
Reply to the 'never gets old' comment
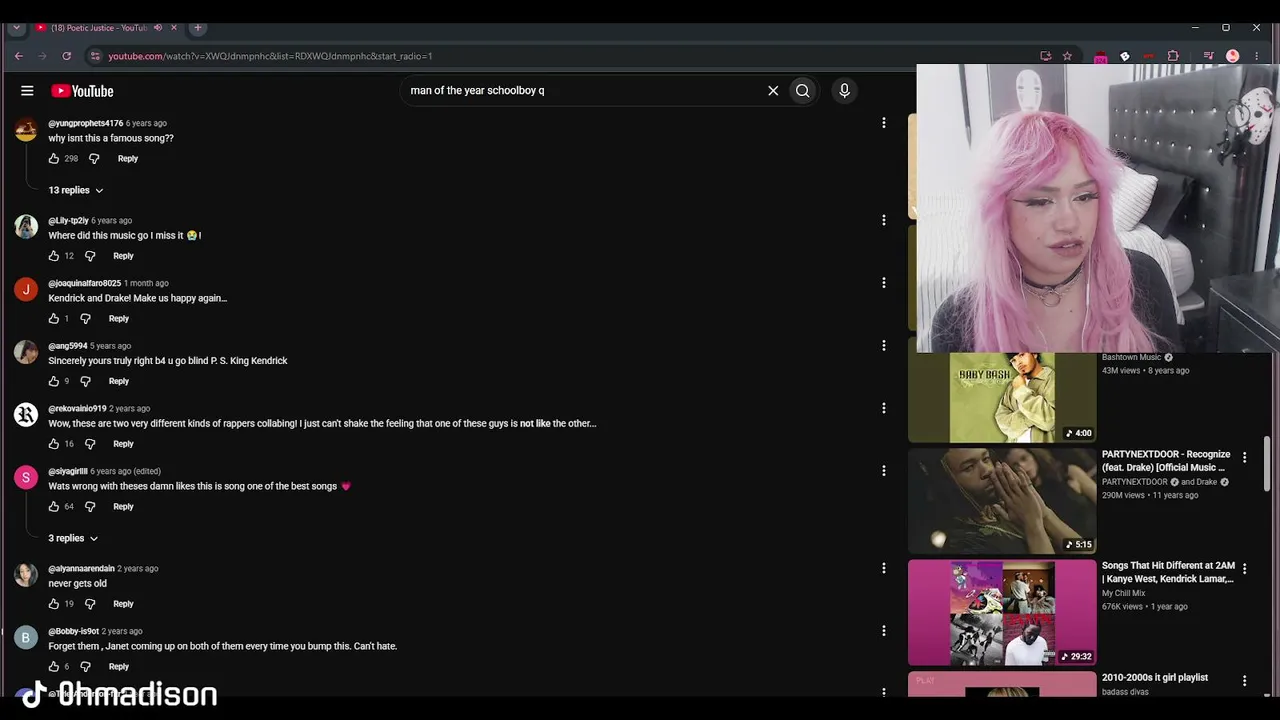123,604
